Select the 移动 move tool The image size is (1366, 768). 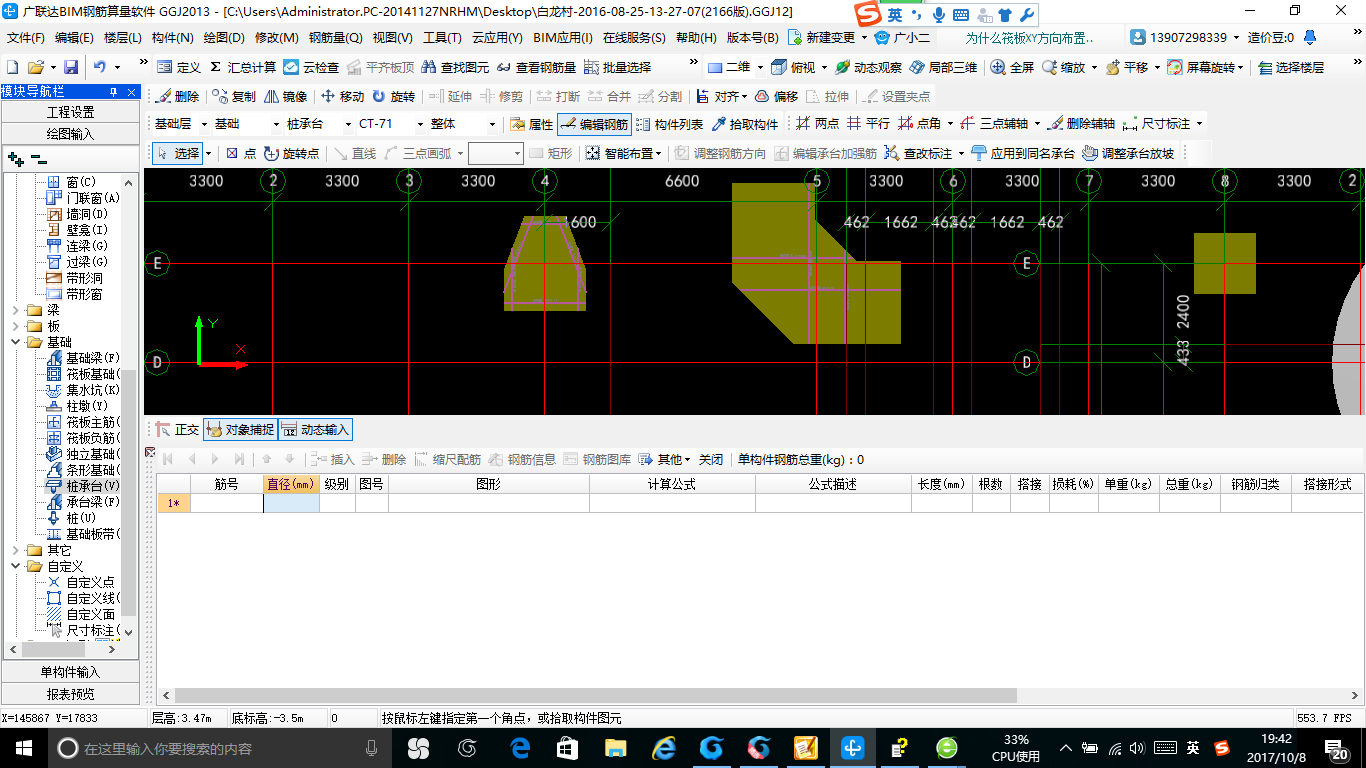(x=343, y=96)
